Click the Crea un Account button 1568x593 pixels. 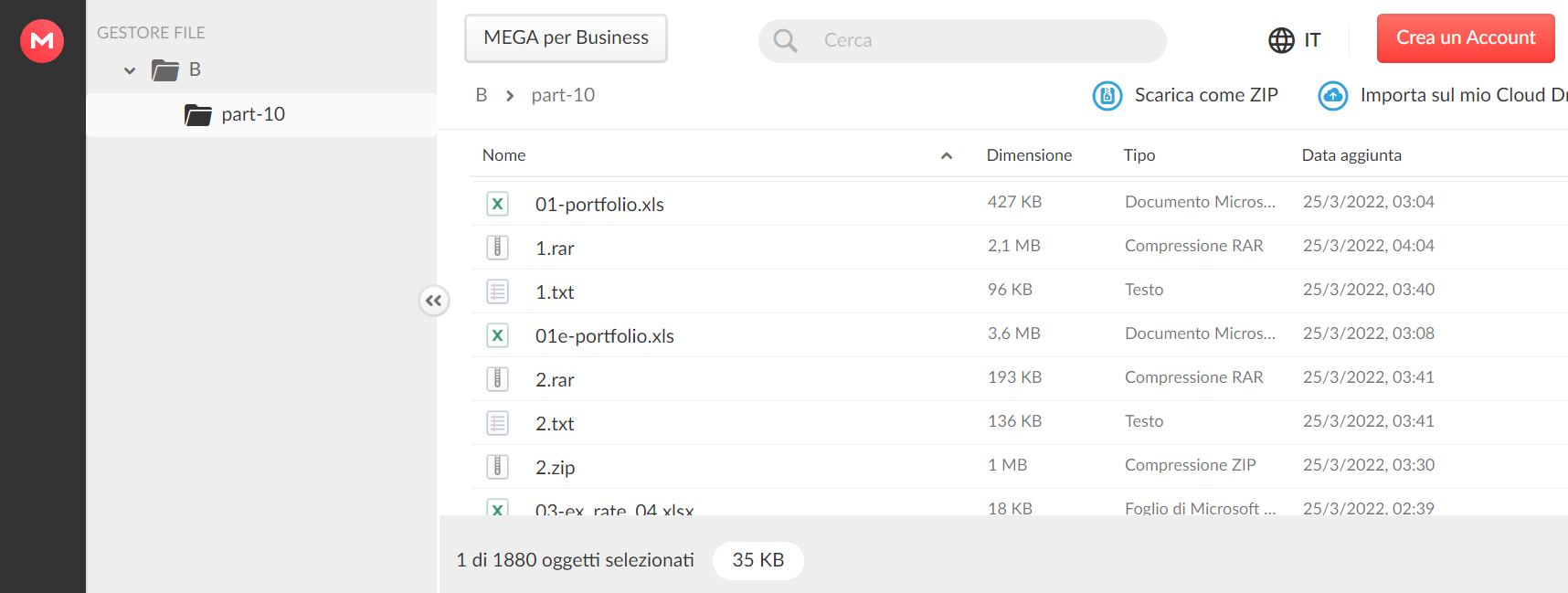[1466, 38]
